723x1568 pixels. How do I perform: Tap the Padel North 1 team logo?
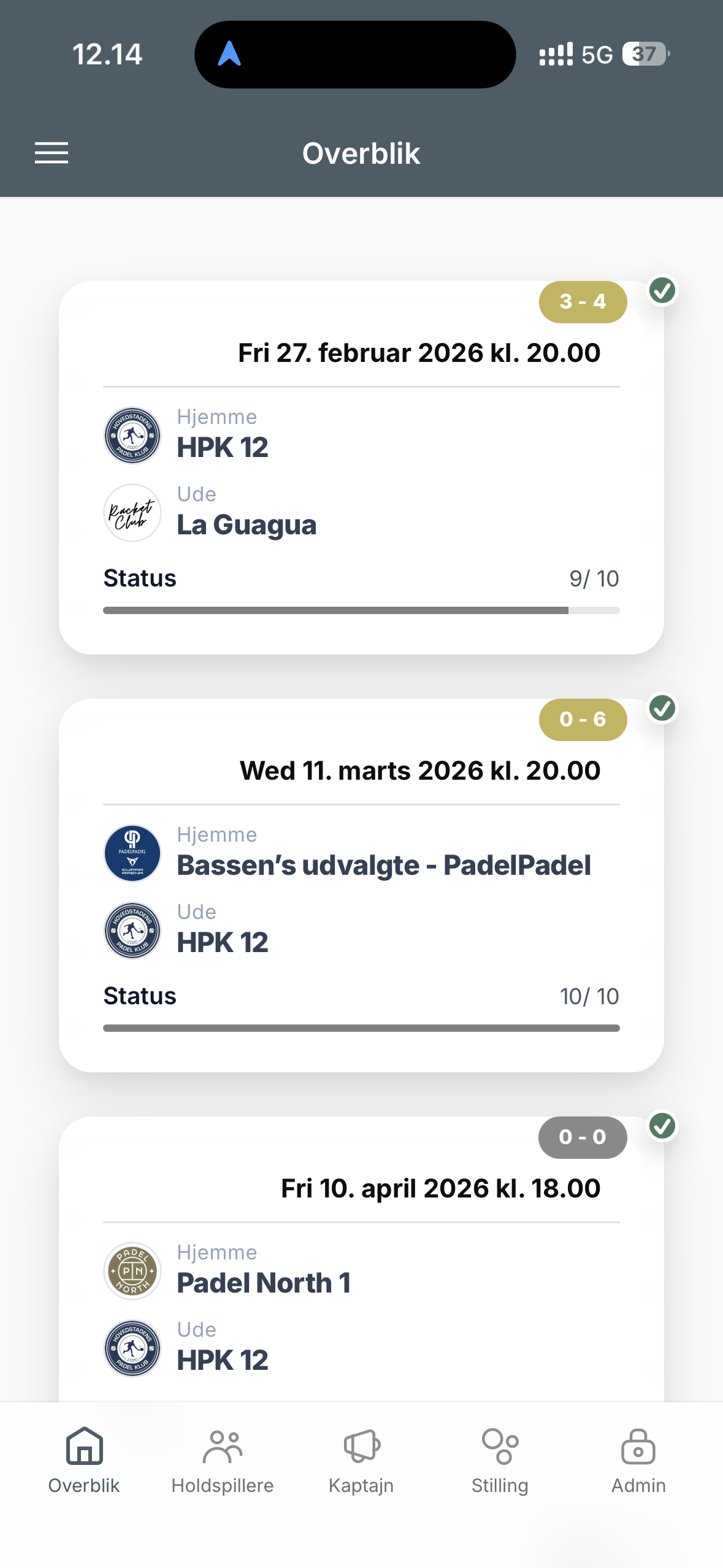click(x=132, y=1271)
